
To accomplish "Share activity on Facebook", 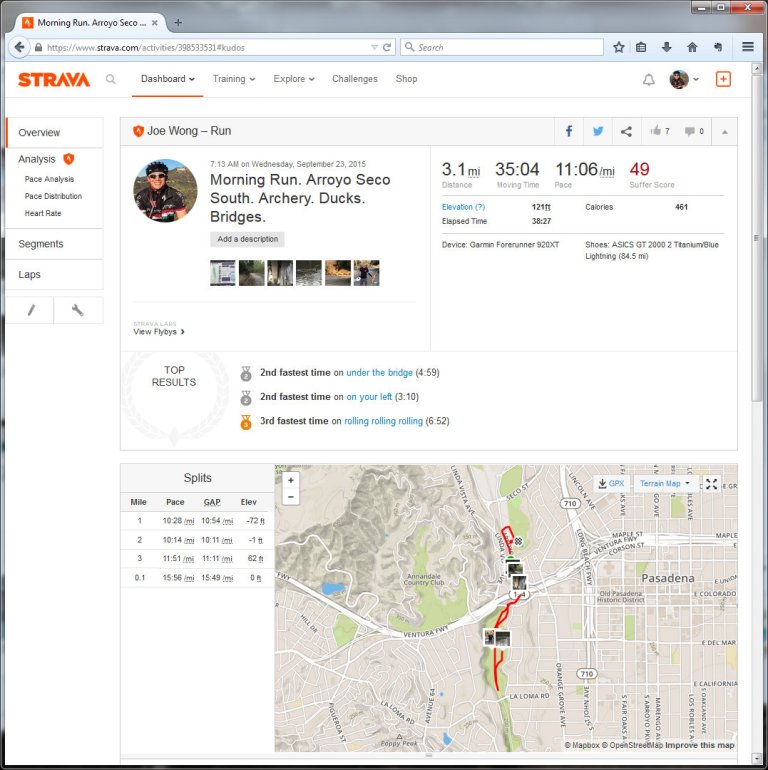I will tap(569, 131).
